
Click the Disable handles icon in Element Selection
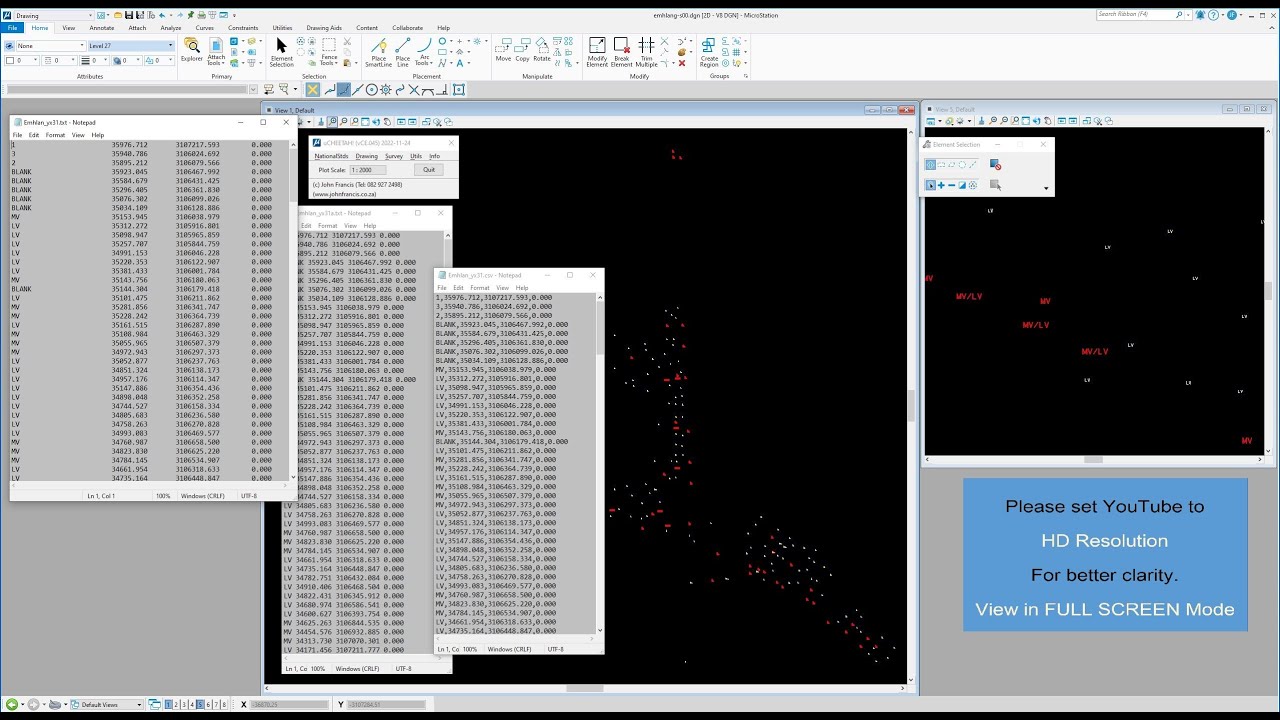point(995,165)
